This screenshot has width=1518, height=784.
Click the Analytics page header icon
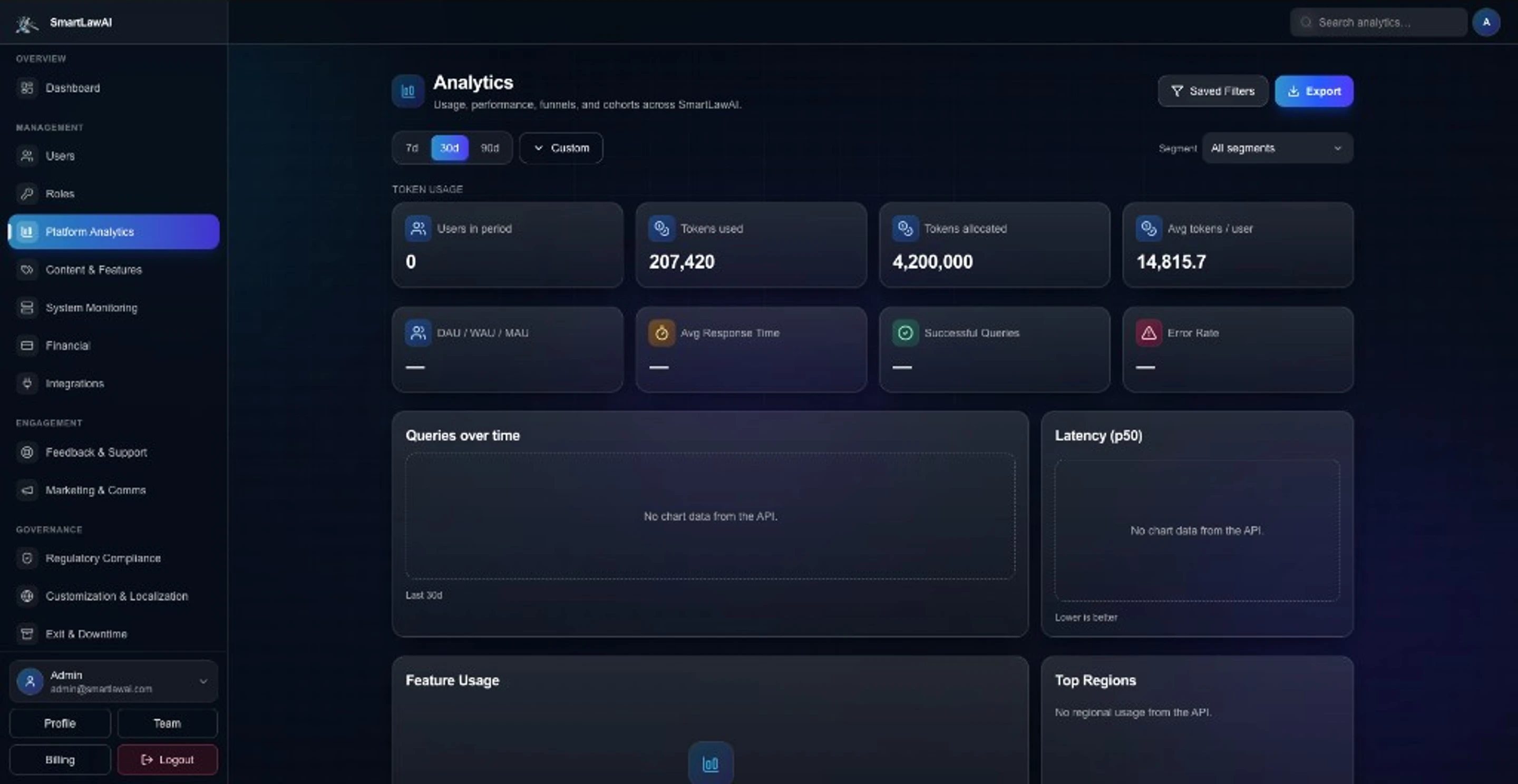pyautogui.click(x=408, y=91)
